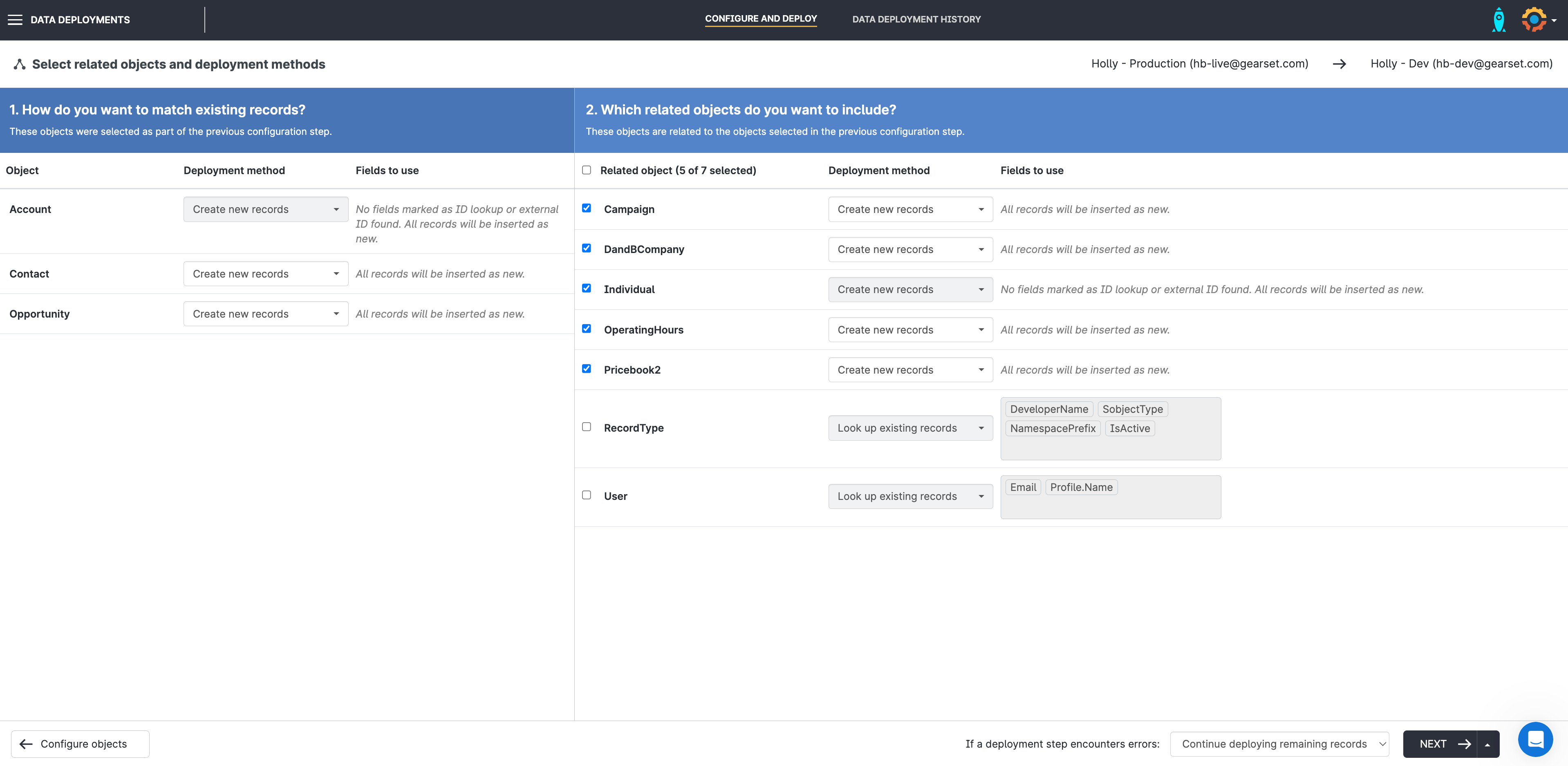Click the rocket icon in header
The image size is (1568, 766).
pos(1499,20)
